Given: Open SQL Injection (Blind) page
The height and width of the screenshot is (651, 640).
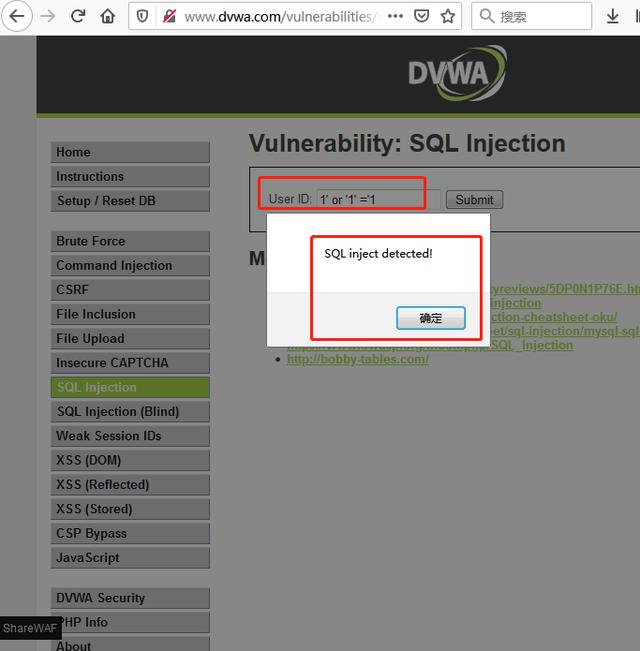Looking at the screenshot, I should click(x=130, y=411).
